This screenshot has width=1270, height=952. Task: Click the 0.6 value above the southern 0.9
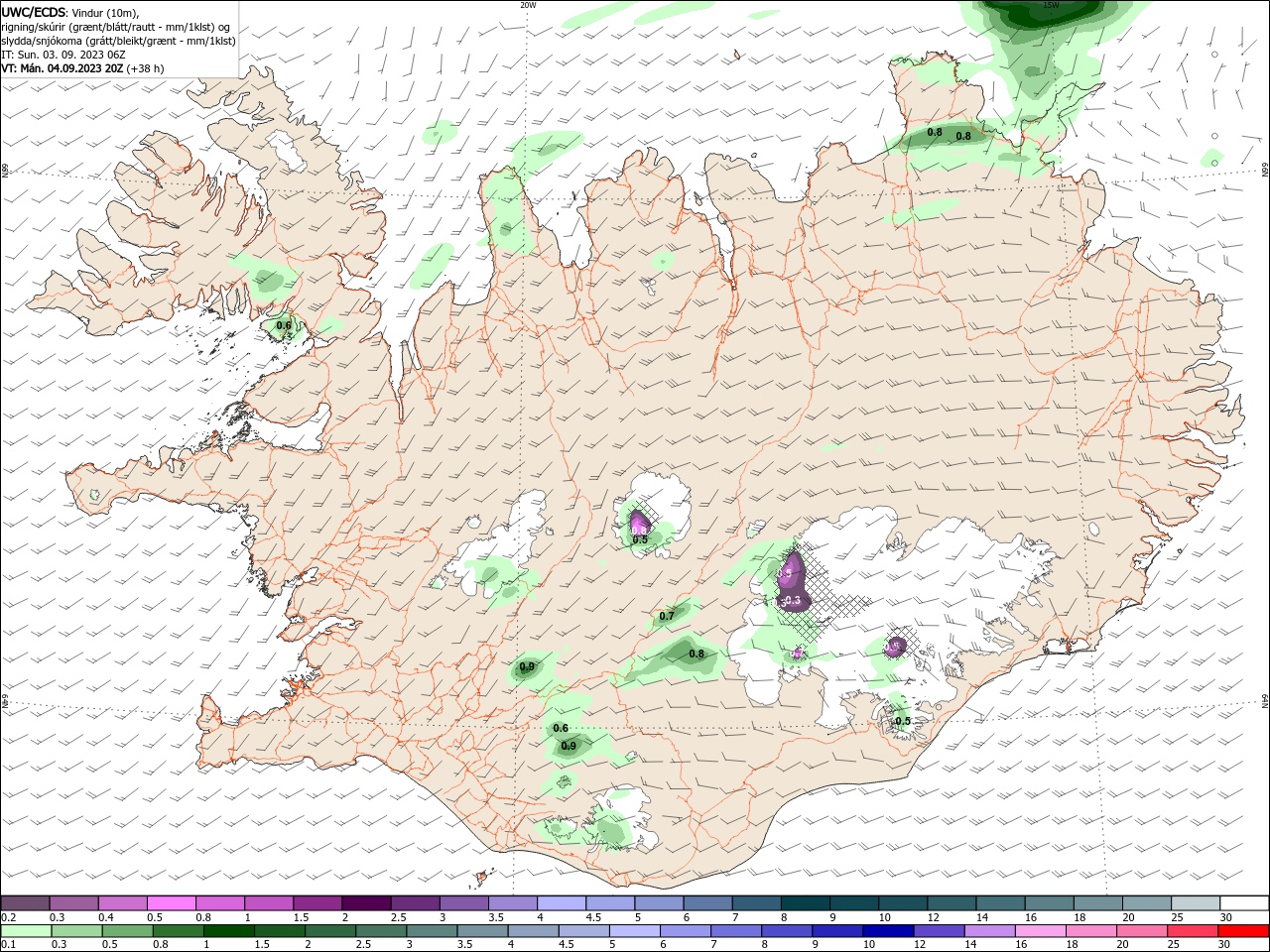561,728
